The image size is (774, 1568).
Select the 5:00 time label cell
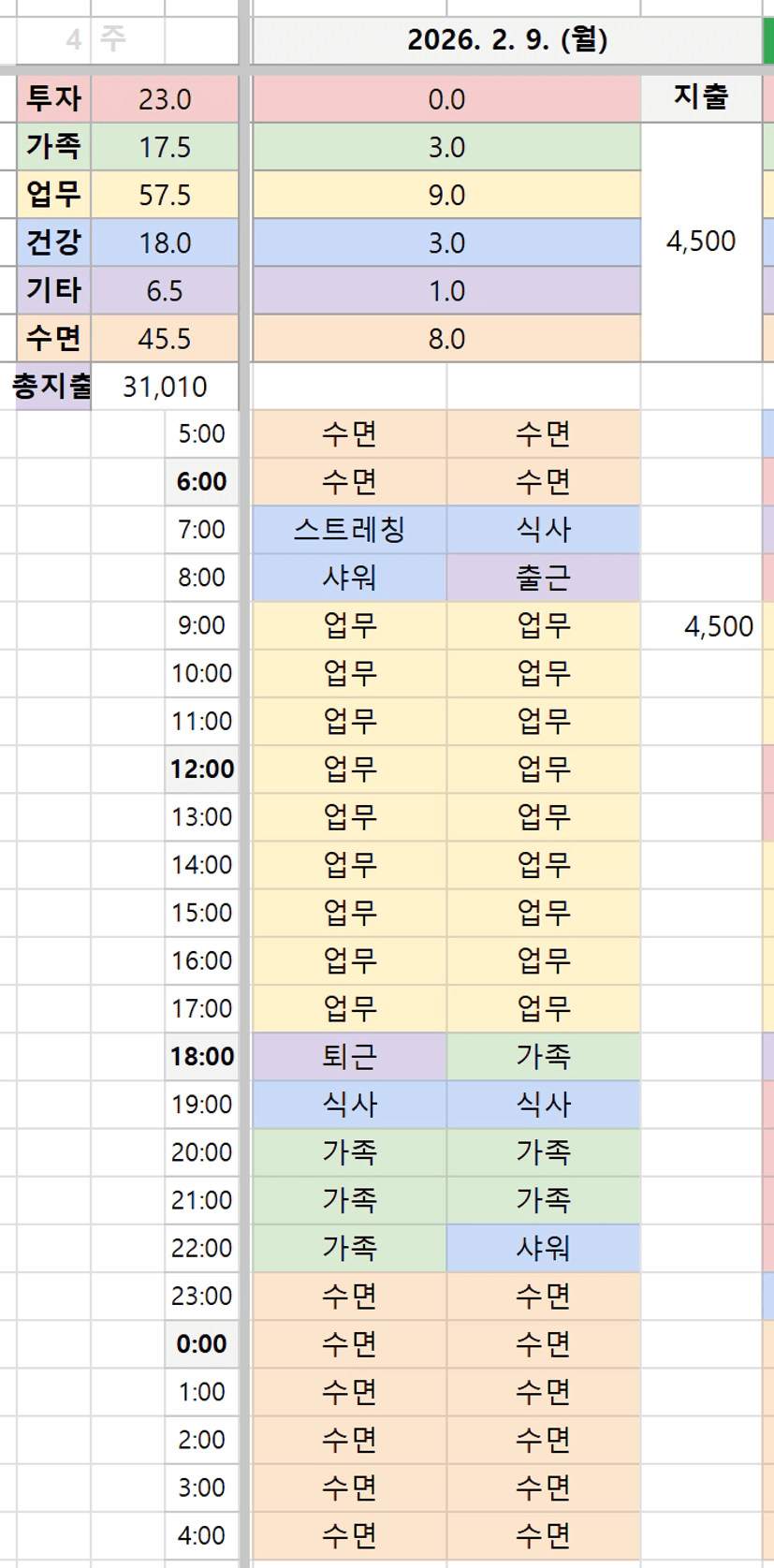tap(202, 434)
